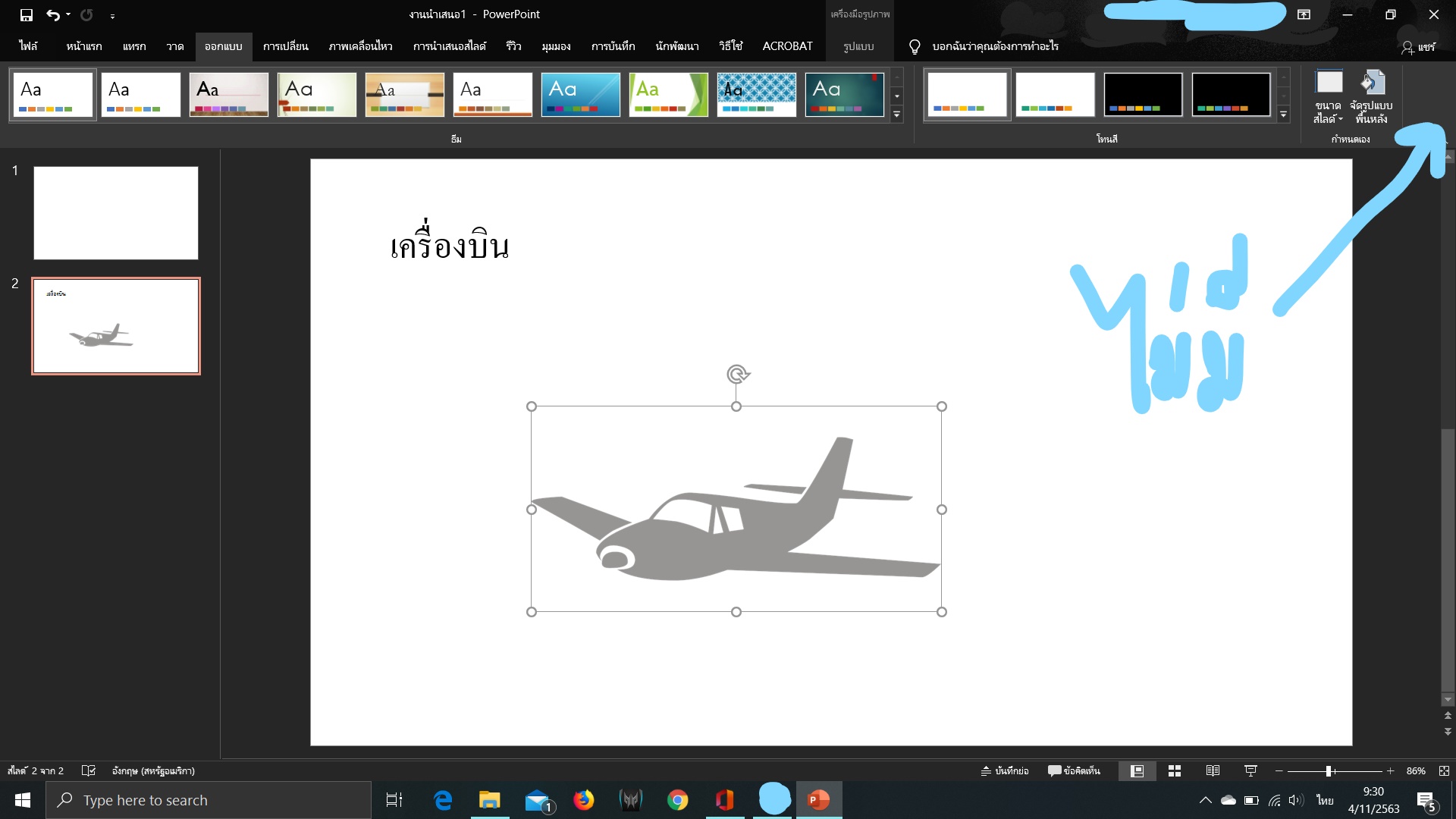Expand the themes gallery more arrow
1456x819 pixels.
pos(897,115)
